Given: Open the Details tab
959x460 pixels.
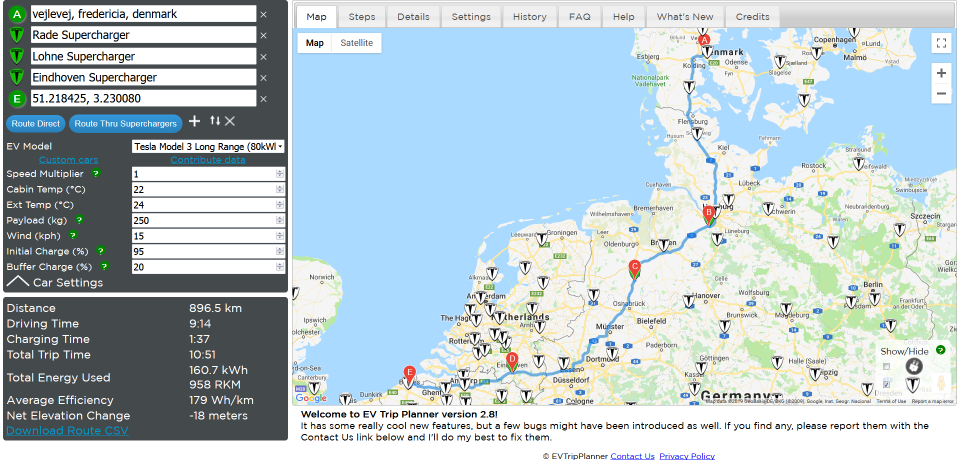Looking at the screenshot, I should coord(413,17).
